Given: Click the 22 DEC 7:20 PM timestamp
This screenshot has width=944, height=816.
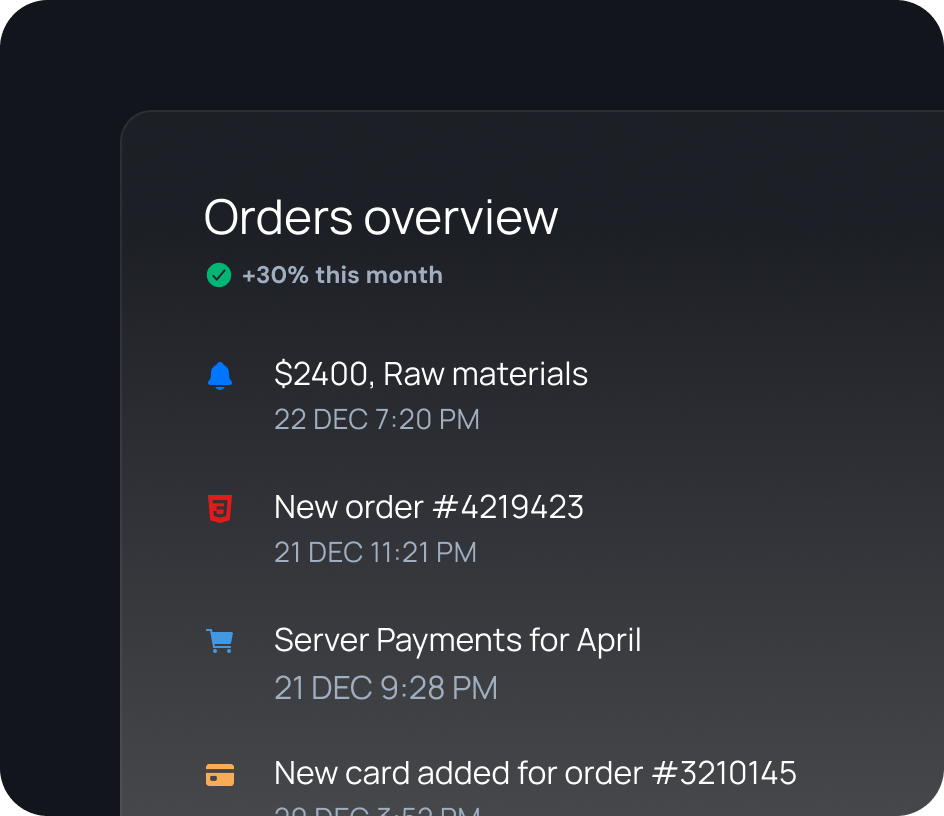Looking at the screenshot, I should point(377,419).
